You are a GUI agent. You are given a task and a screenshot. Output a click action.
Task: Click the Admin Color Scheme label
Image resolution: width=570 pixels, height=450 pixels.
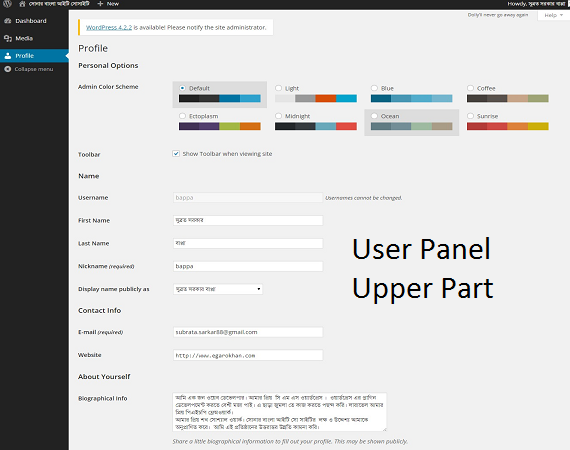point(108,87)
